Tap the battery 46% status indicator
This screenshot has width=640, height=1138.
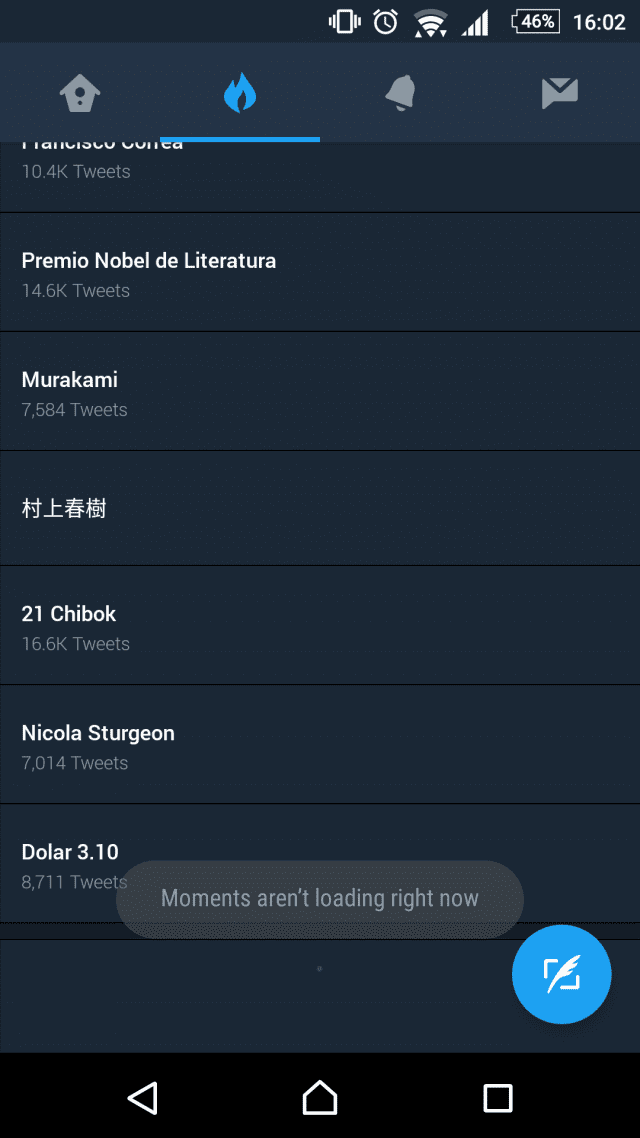point(536,22)
